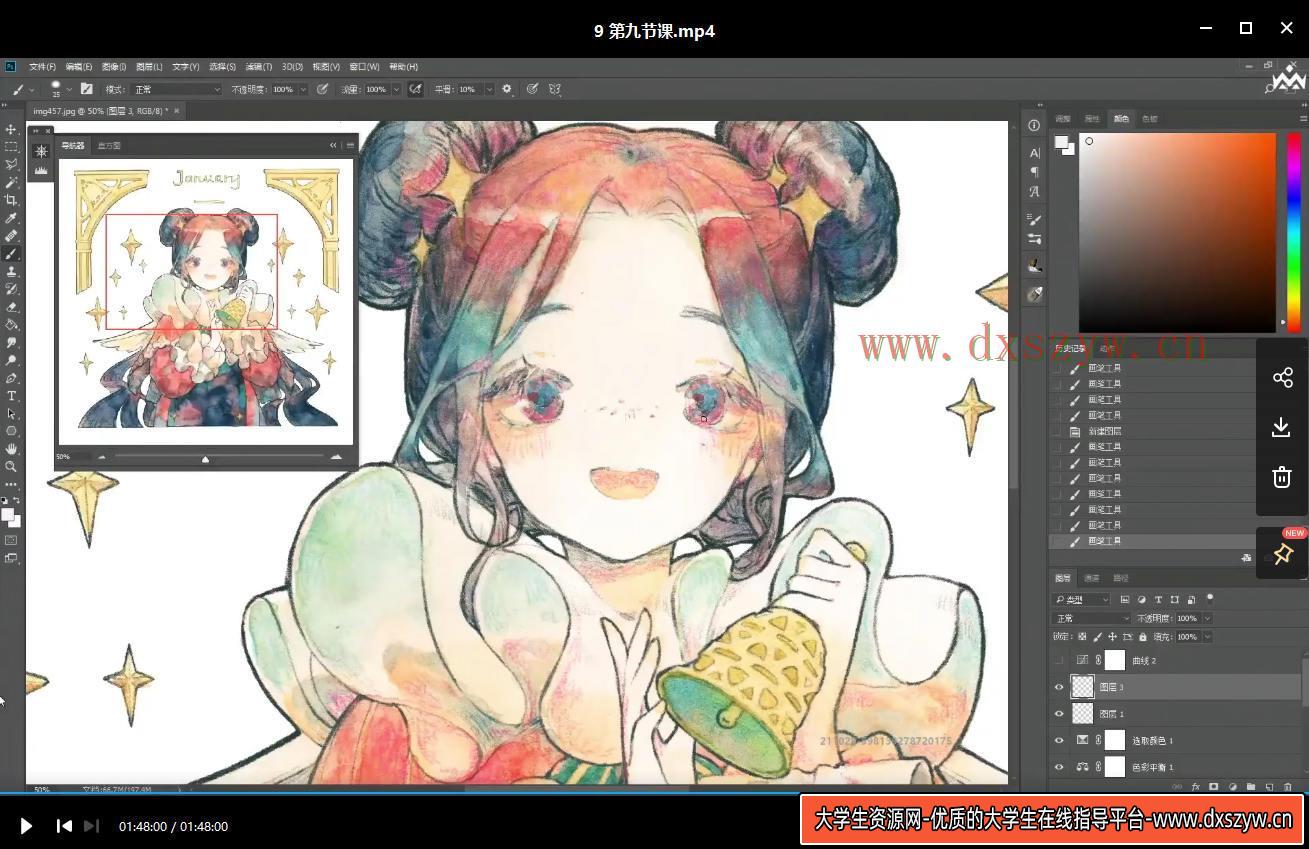Click the foreground color swatch in color panel
Screen dimensions: 1309x849
pos(1061,142)
